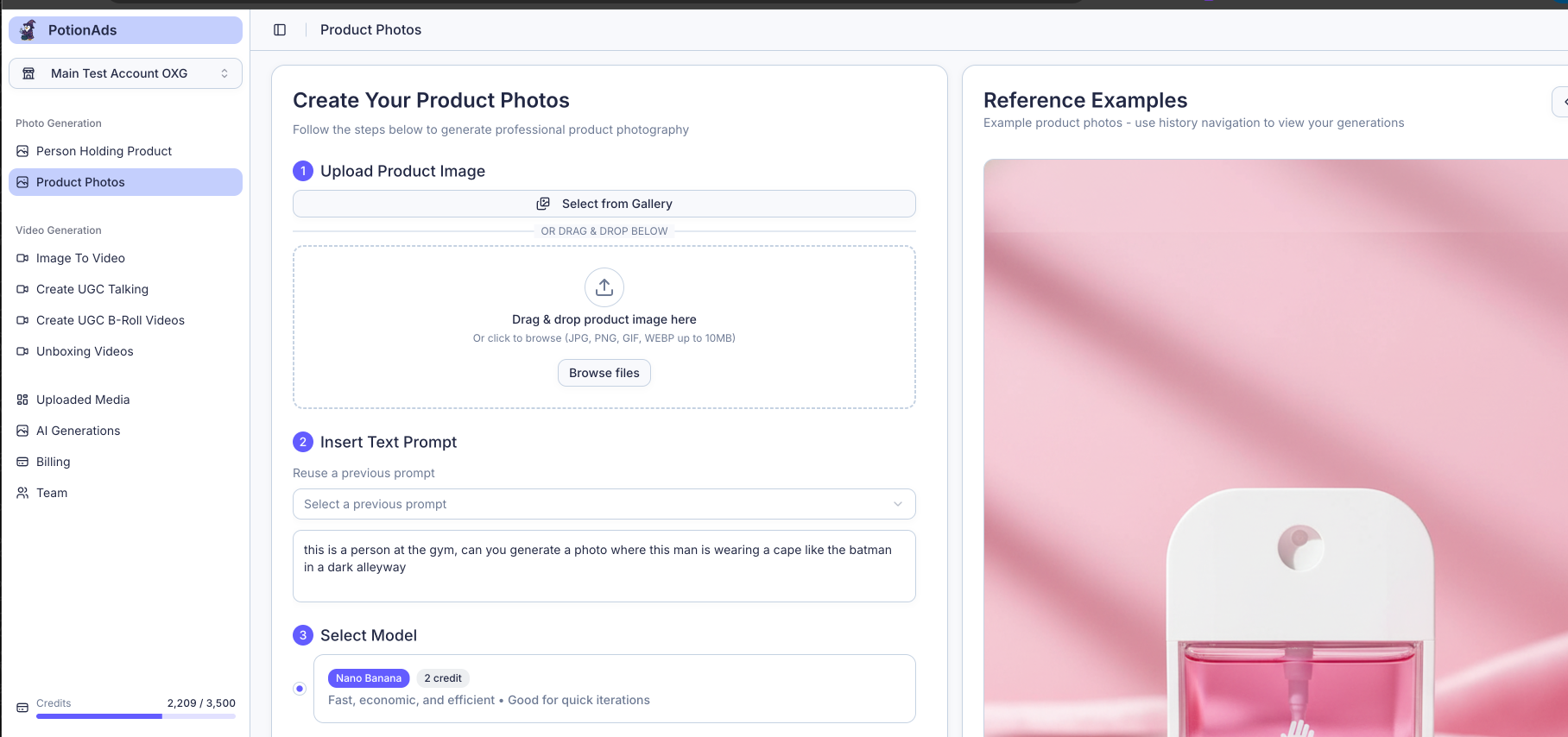Screen dimensions: 1568x737
Task: Go to AI Generations page
Action: [x=78, y=431]
